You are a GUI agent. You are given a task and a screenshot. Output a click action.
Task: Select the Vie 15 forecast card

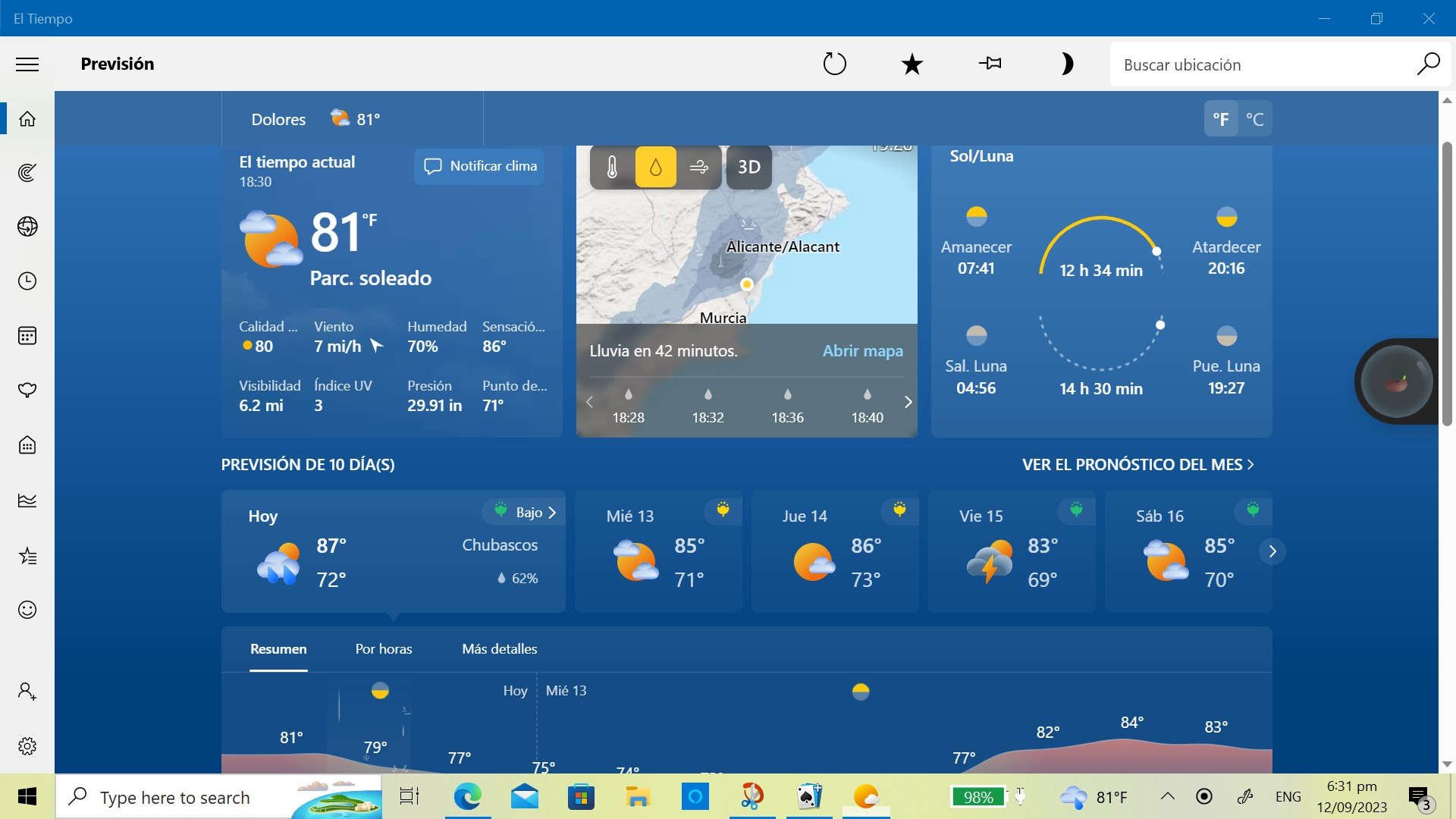point(1012,551)
